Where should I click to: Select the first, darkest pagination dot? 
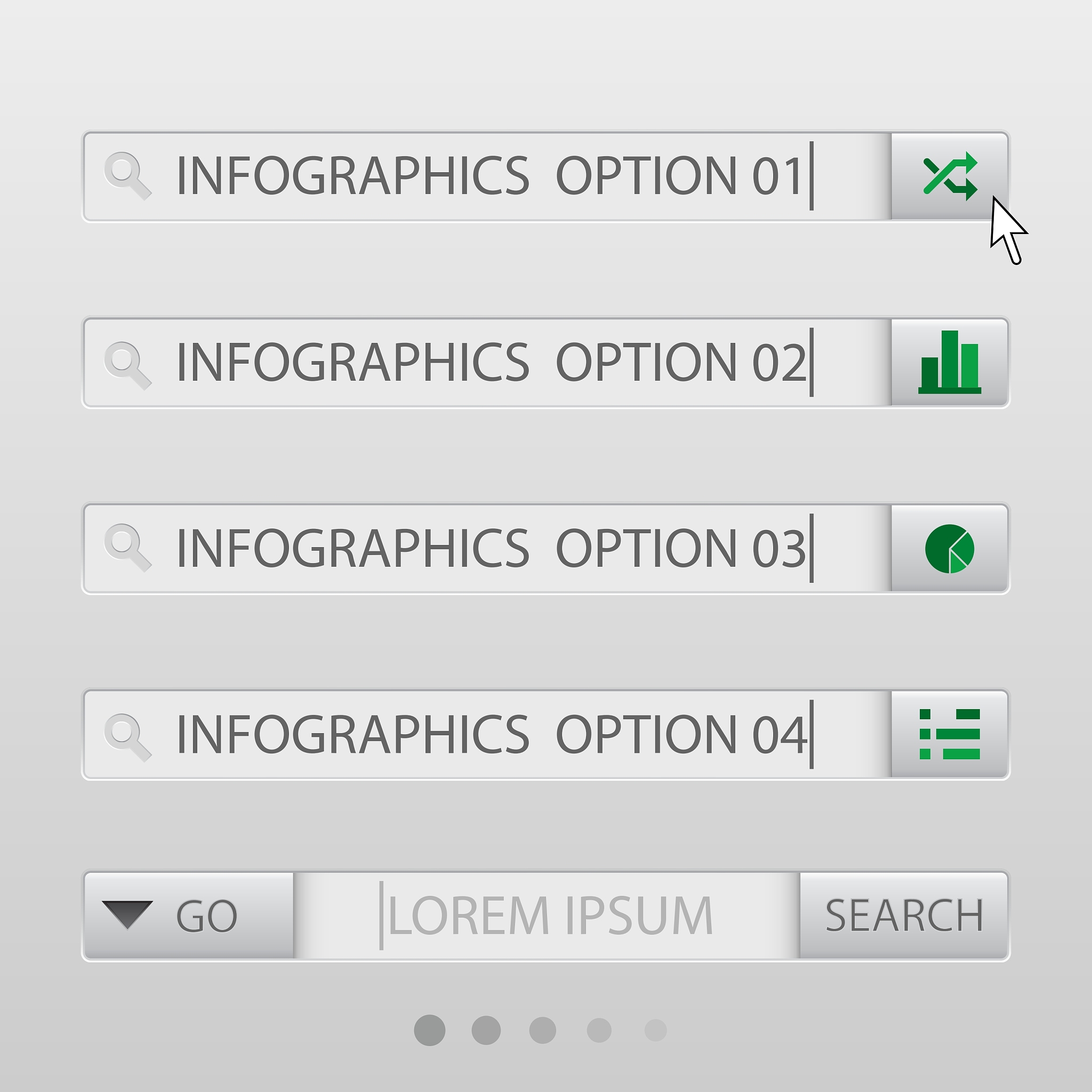click(x=430, y=1030)
